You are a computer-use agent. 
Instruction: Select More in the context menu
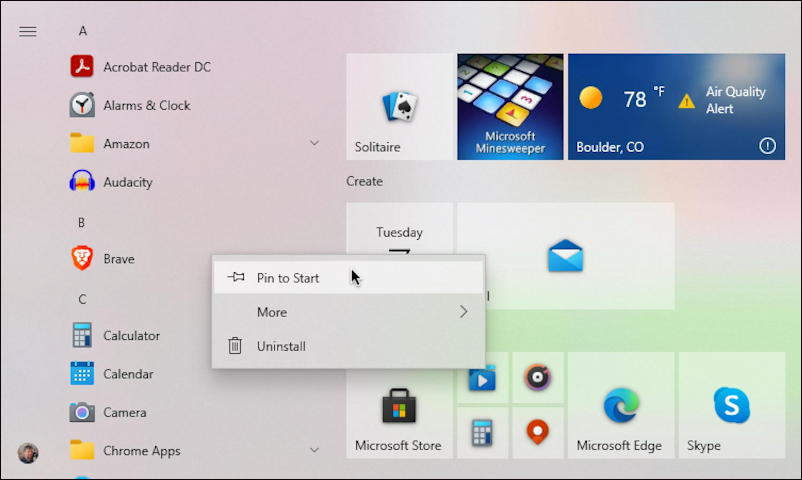pyautogui.click(x=348, y=312)
